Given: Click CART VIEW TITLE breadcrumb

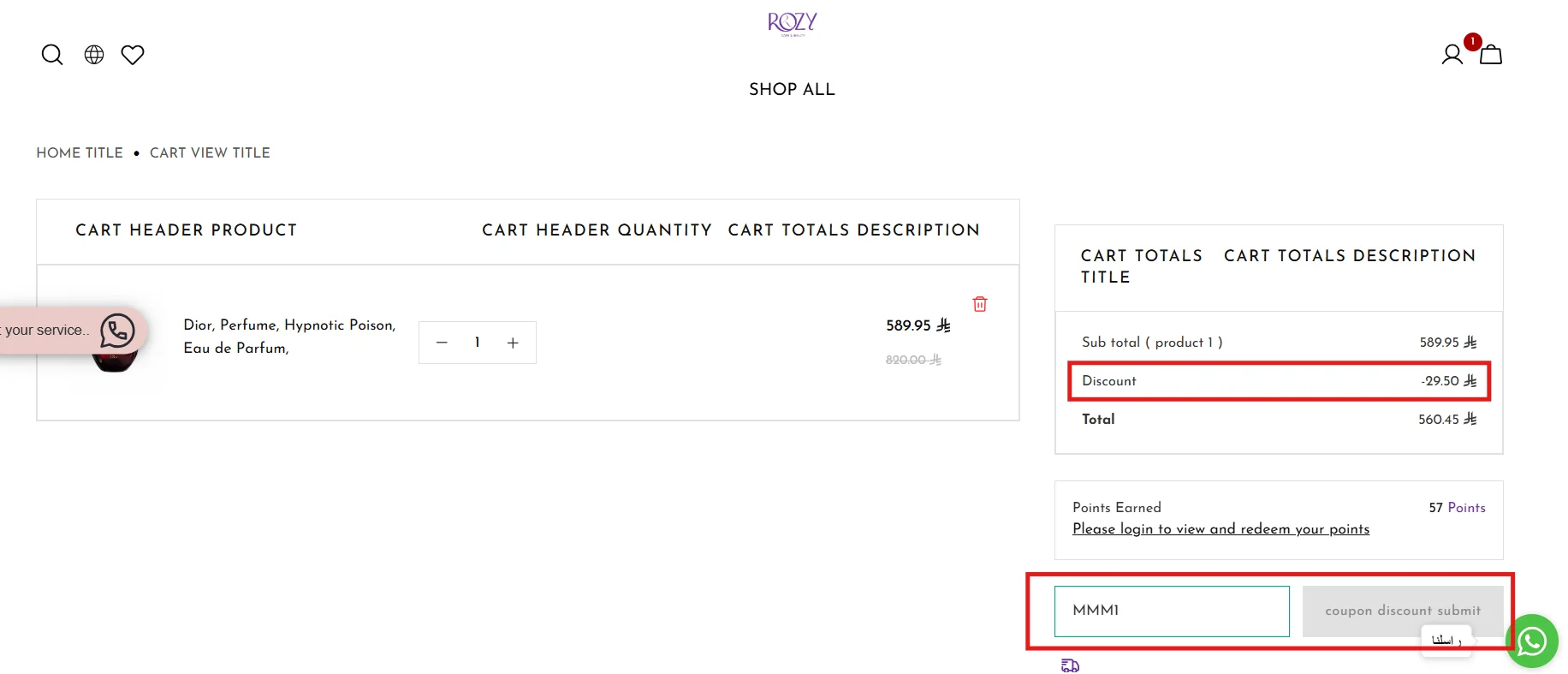Looking at the screenshot, I should tap(210, 152).
